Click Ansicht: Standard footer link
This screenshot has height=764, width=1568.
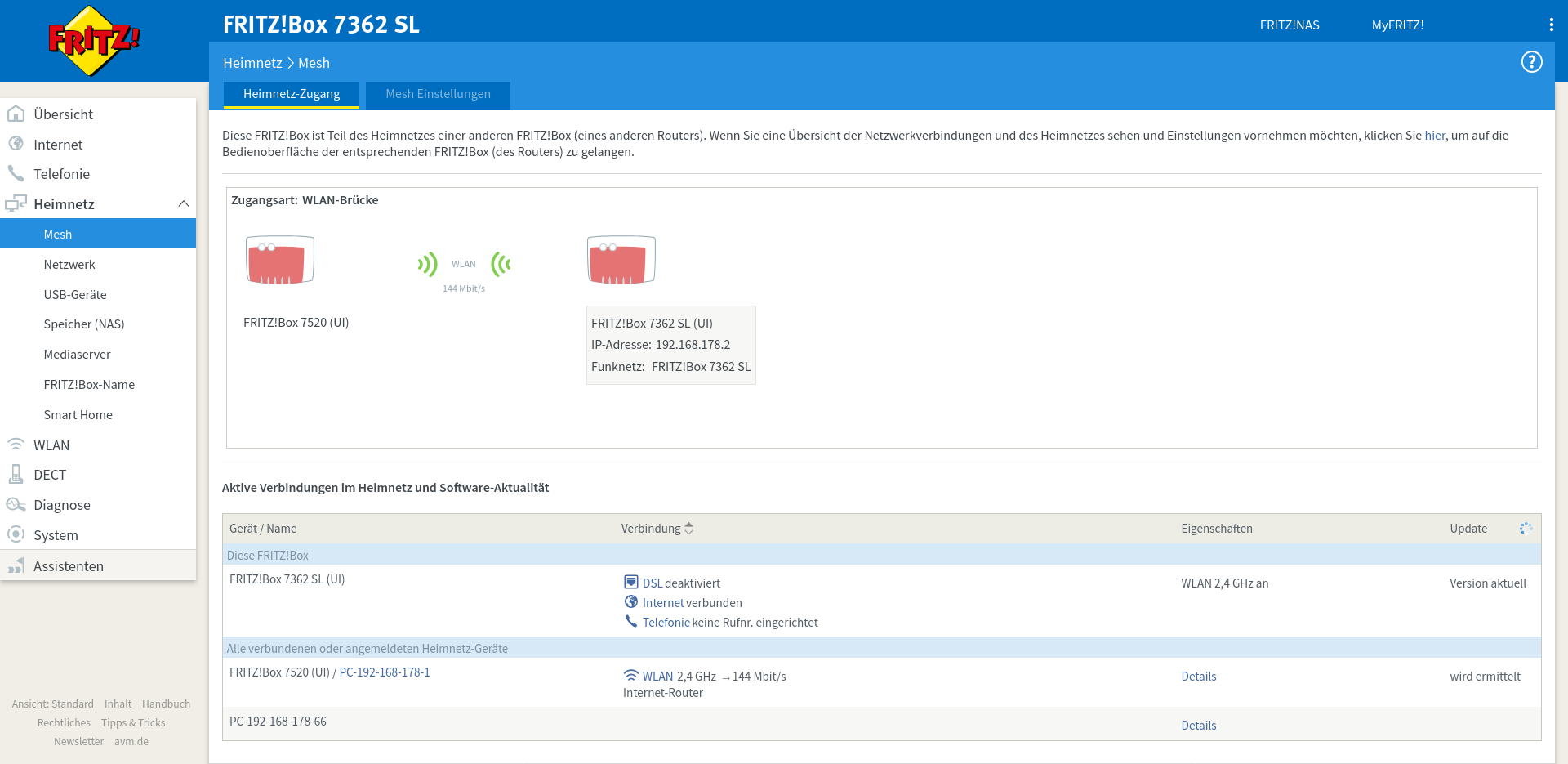pyautogui.click(x=52, y=704)
